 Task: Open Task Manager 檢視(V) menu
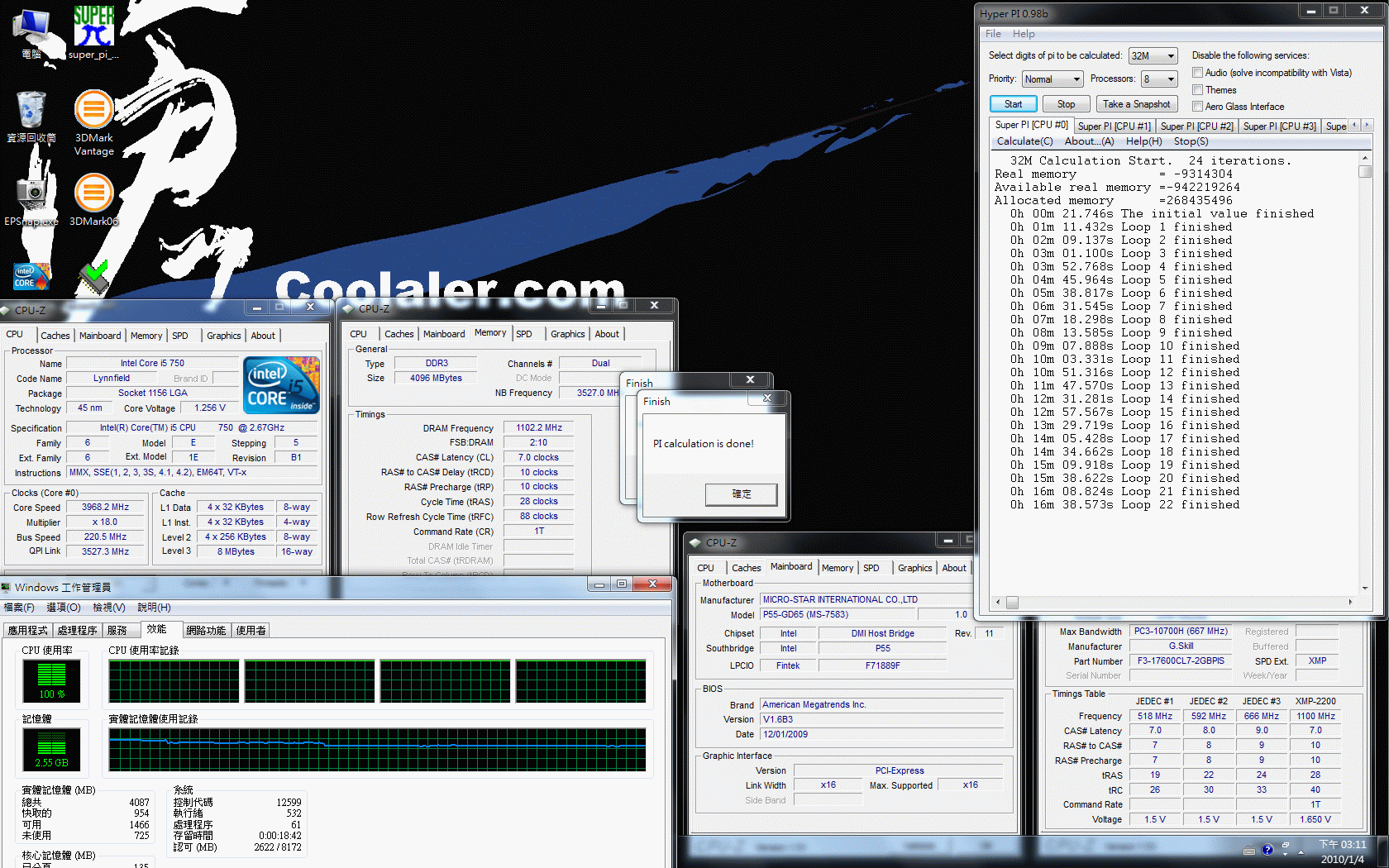point(109,608)
